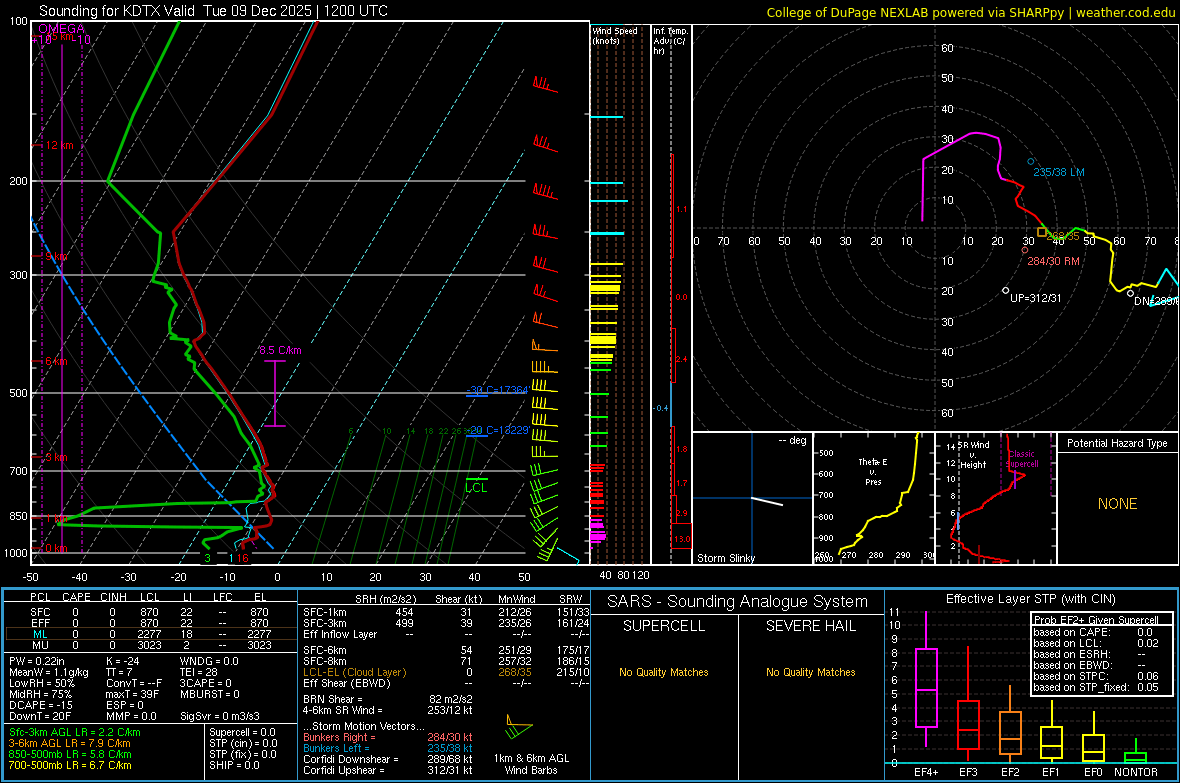Click the OMEGA label
This screenshot has height=783, width=1180.
pyautogui.click(x=62, y=29)
